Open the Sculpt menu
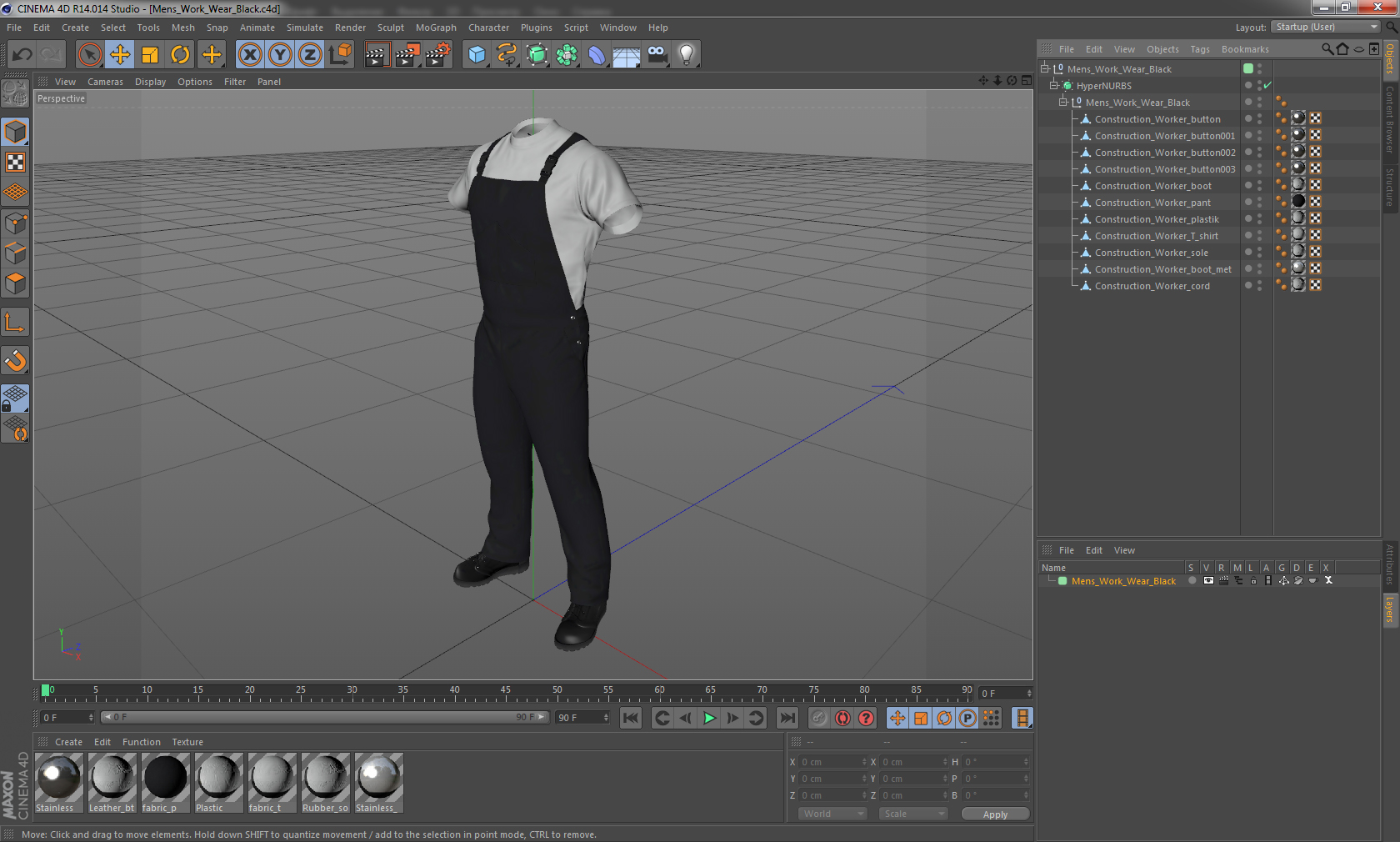Screen dimensions: 1400x842 point(390,28)
